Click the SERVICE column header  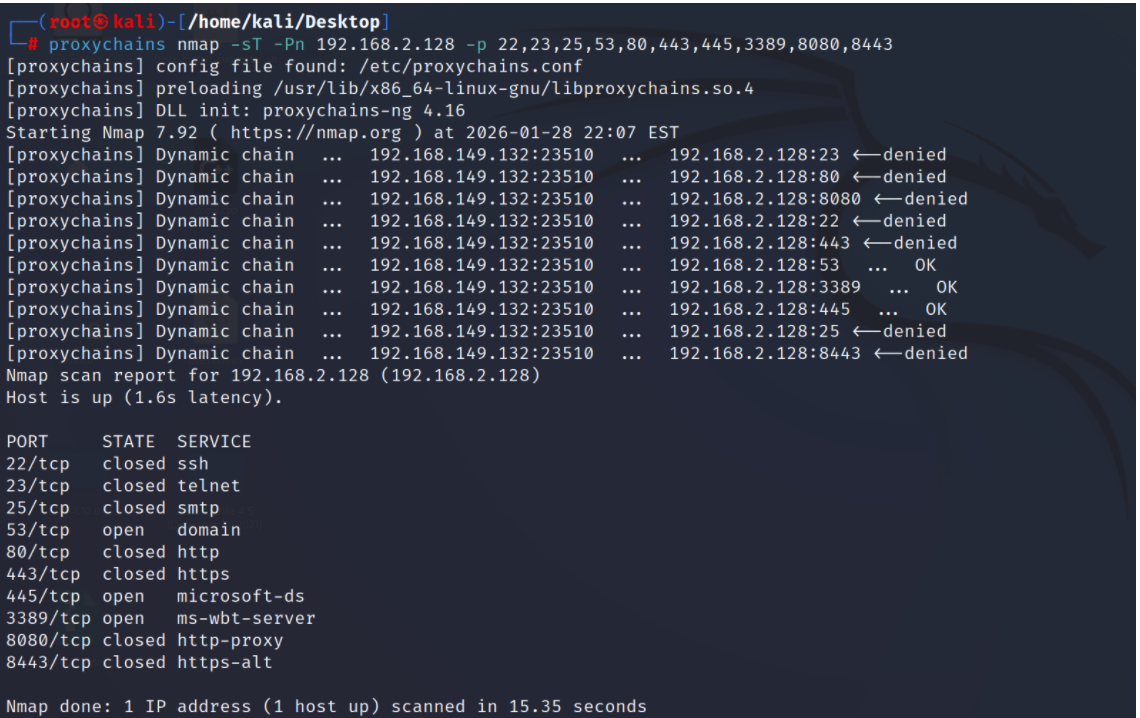point(214,442)
